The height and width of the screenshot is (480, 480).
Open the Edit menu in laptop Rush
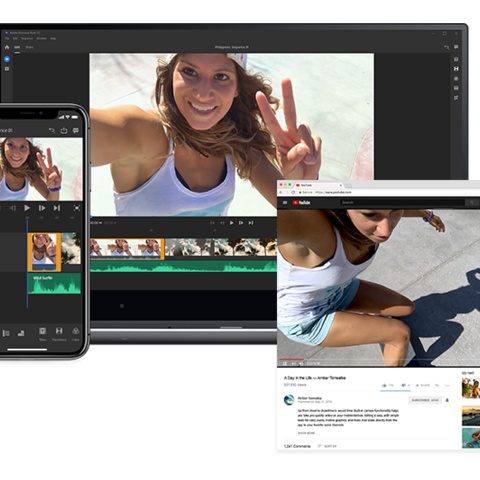tap(15, 38)
